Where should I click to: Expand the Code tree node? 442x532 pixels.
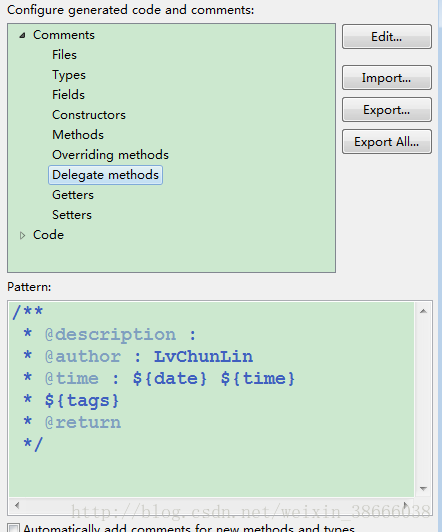coord(22,235)
